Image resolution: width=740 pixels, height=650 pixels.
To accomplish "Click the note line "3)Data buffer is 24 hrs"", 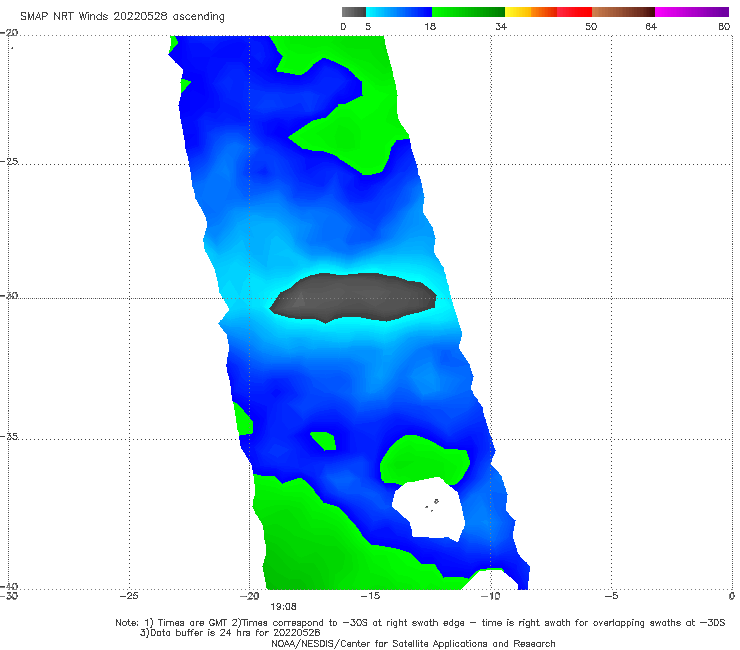I will 230,633.
